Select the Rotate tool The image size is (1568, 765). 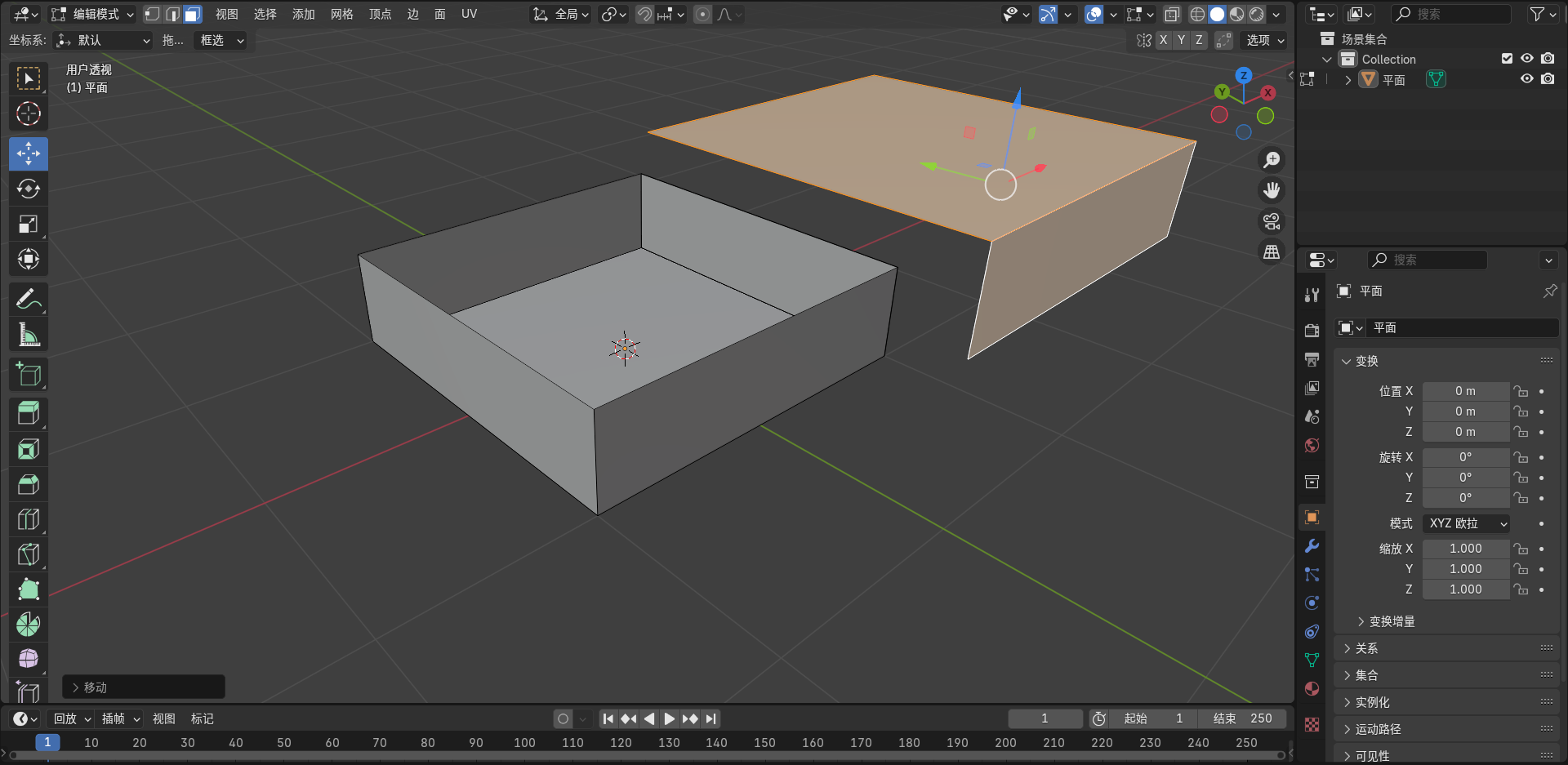(x=29, y=189)
